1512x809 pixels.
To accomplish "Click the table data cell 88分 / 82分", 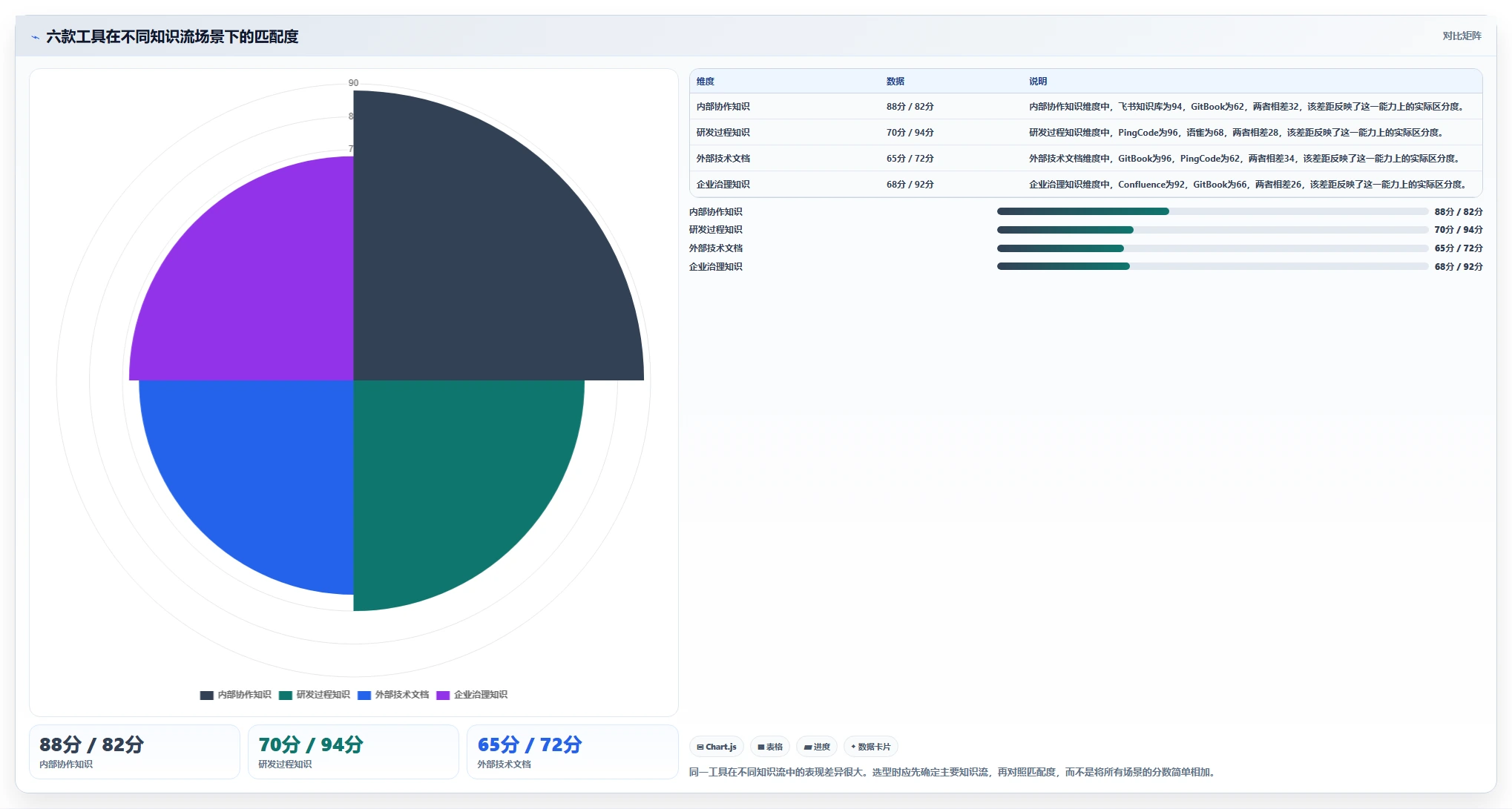I will [x=910, y=107].
